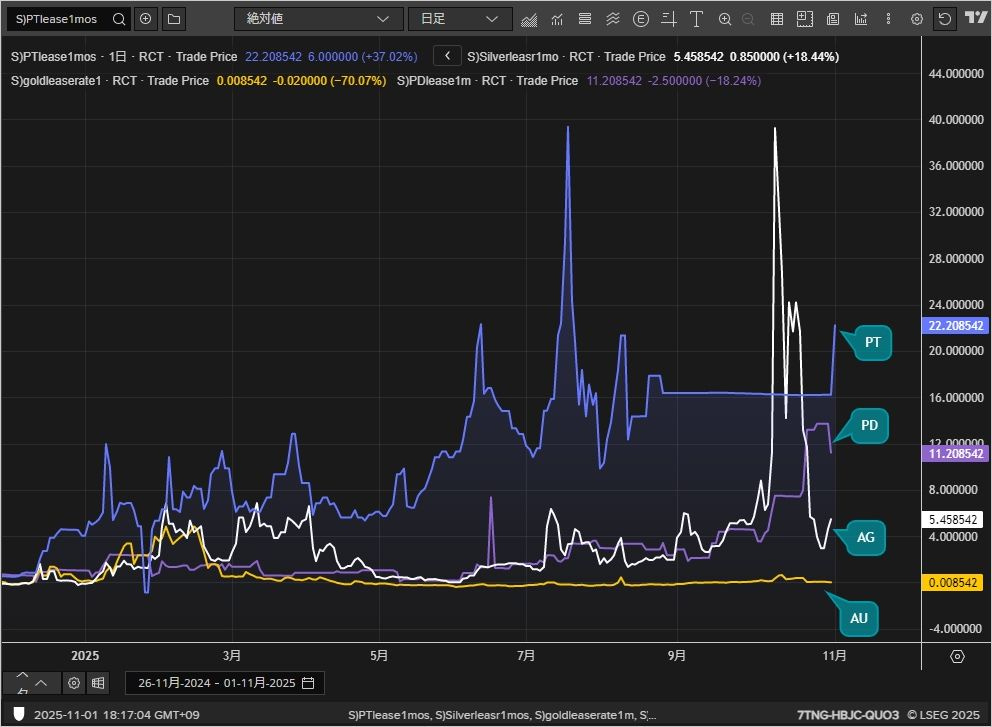This screenshot has height=727, width=992.
Task: Expand panel with bottom-left up chevron
Action: coord(41,683)
